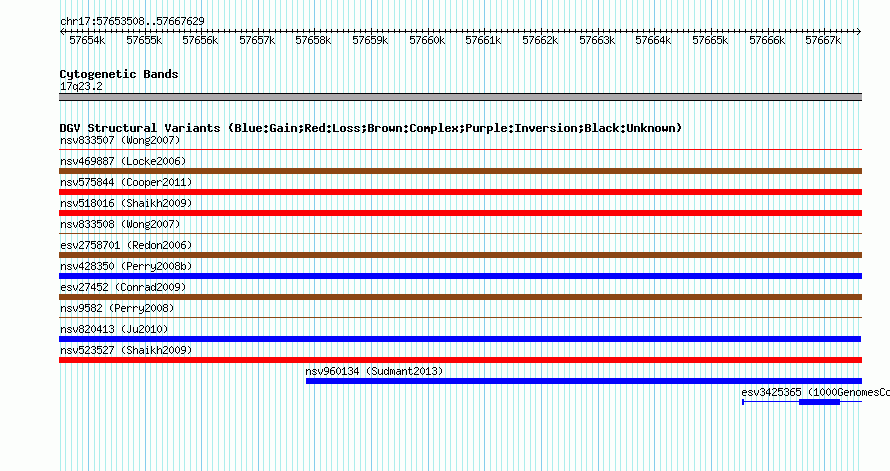Select the blue nsv428350 gain bar
The height and width of the screenshot is (471, 890).
point(460,276)
